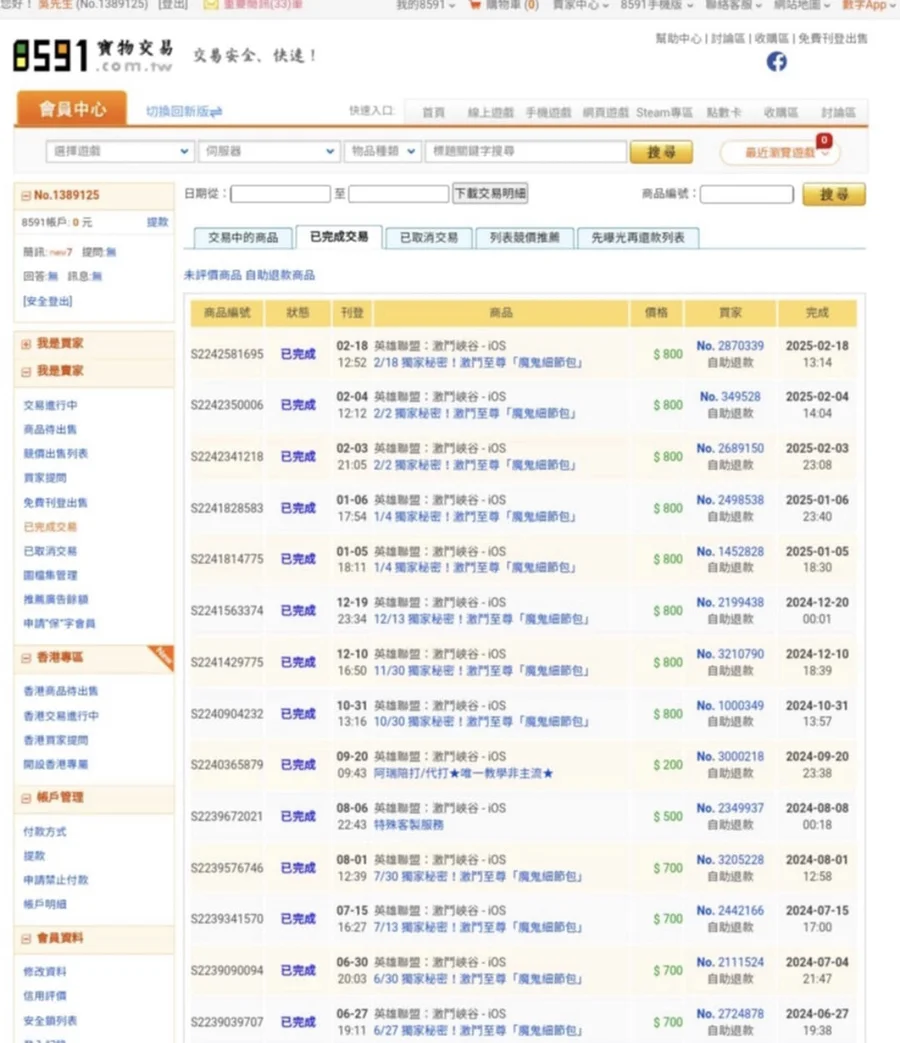The width and height of the screenshot is (900, 1043).
Task: Open the 物品種類 dropdown
Action: click(380, 151)
